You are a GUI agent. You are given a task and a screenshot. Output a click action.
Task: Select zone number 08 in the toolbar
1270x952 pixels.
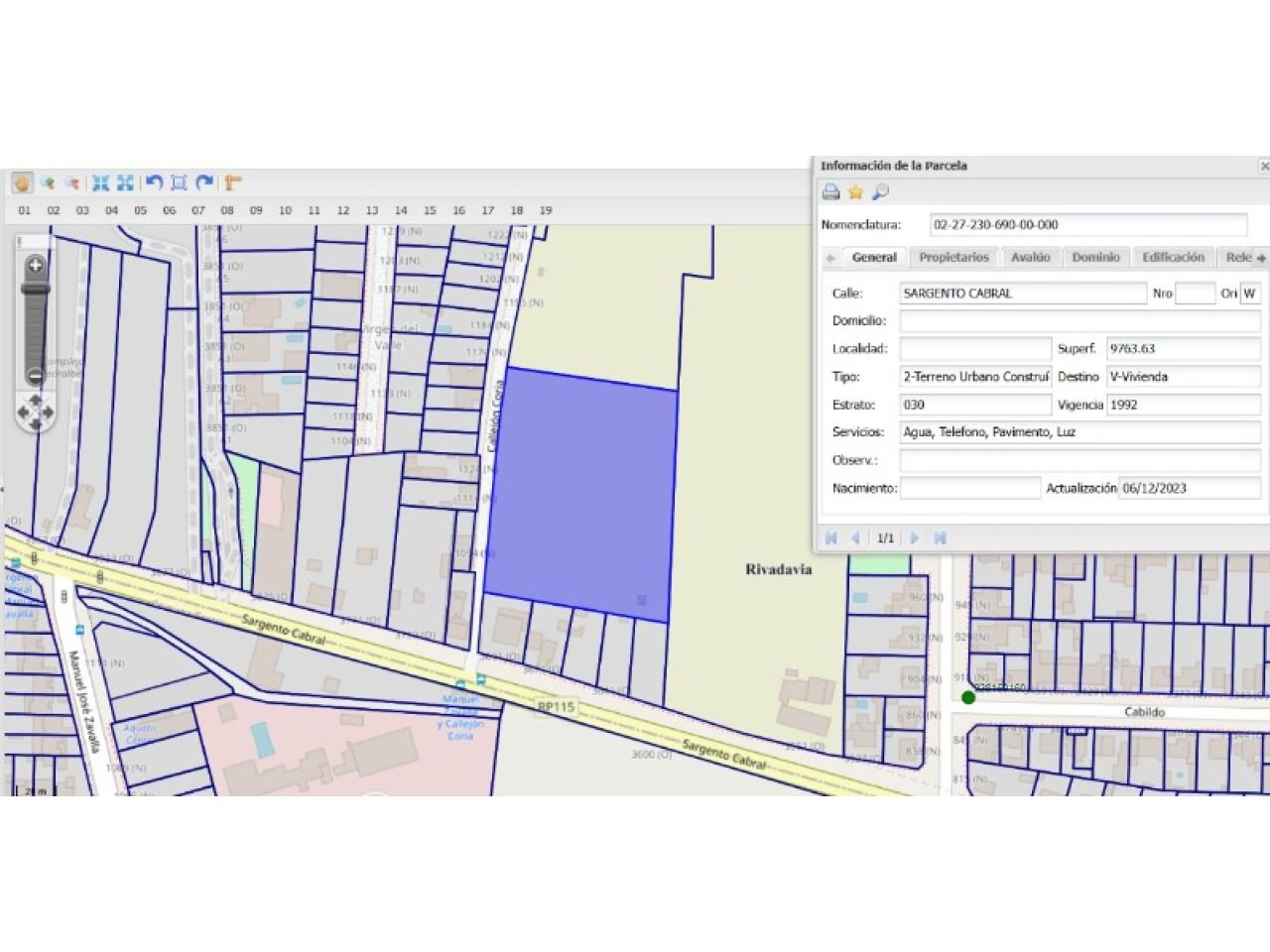click(x=227, y=210)
